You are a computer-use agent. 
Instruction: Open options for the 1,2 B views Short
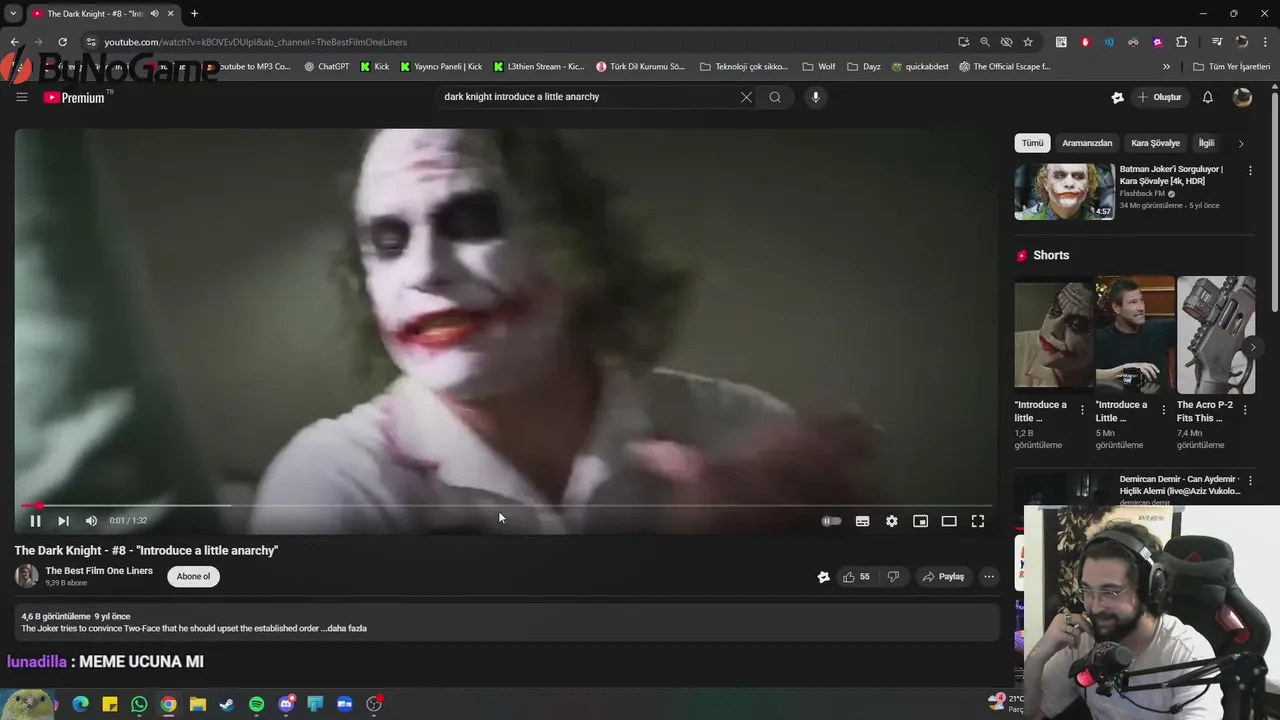tap(1082, 410)
